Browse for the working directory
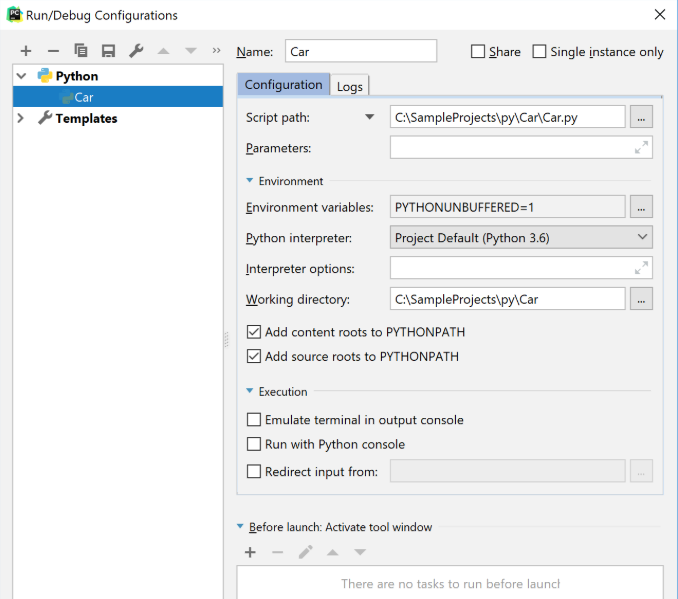 641,299
